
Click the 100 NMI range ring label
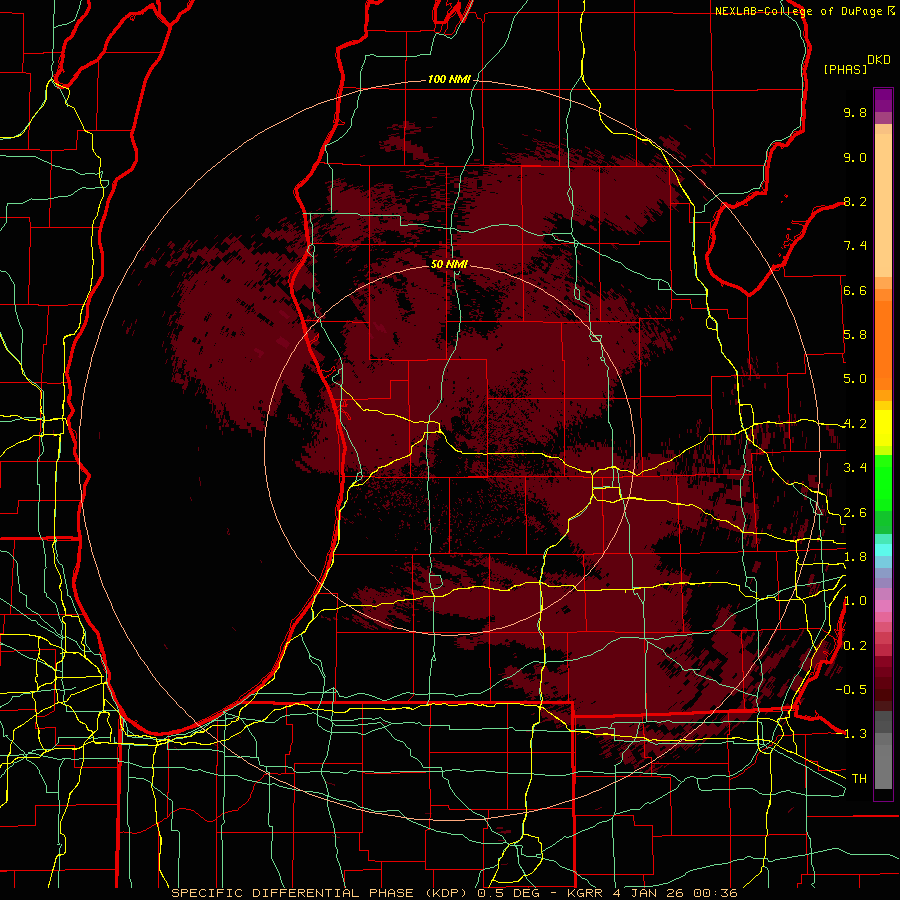(x=449, y=79)
